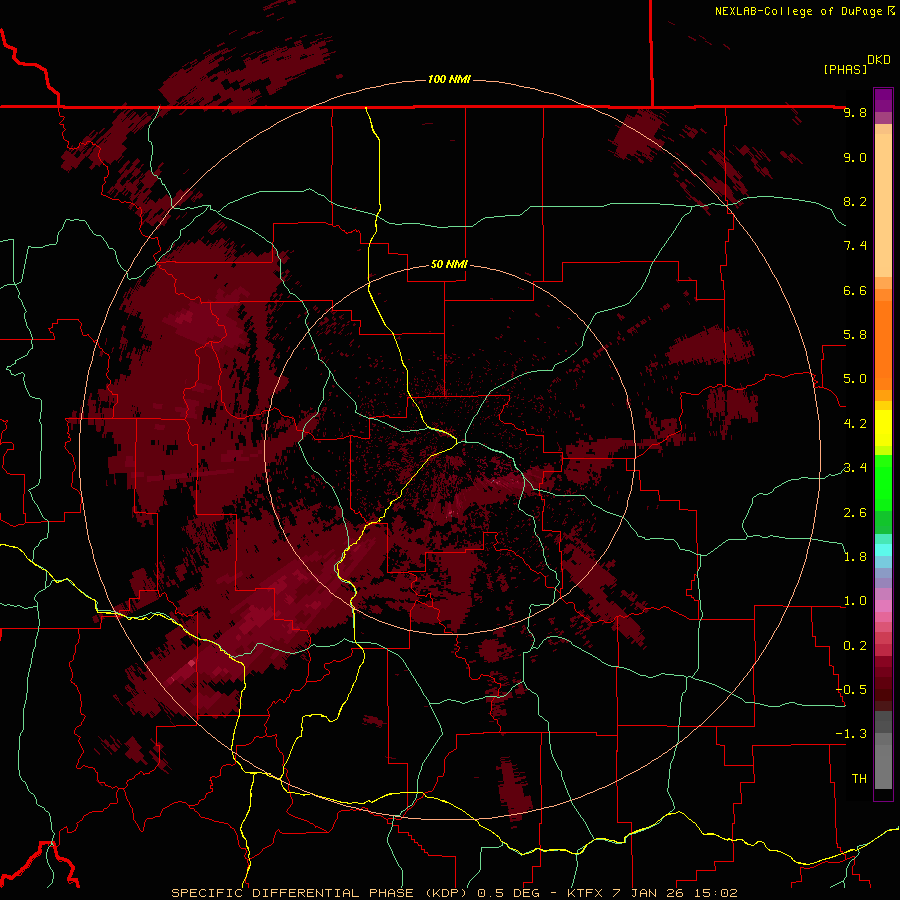Click the 9.8 legend value
This screenshot has width=900, height=900.
pos(855,112)
